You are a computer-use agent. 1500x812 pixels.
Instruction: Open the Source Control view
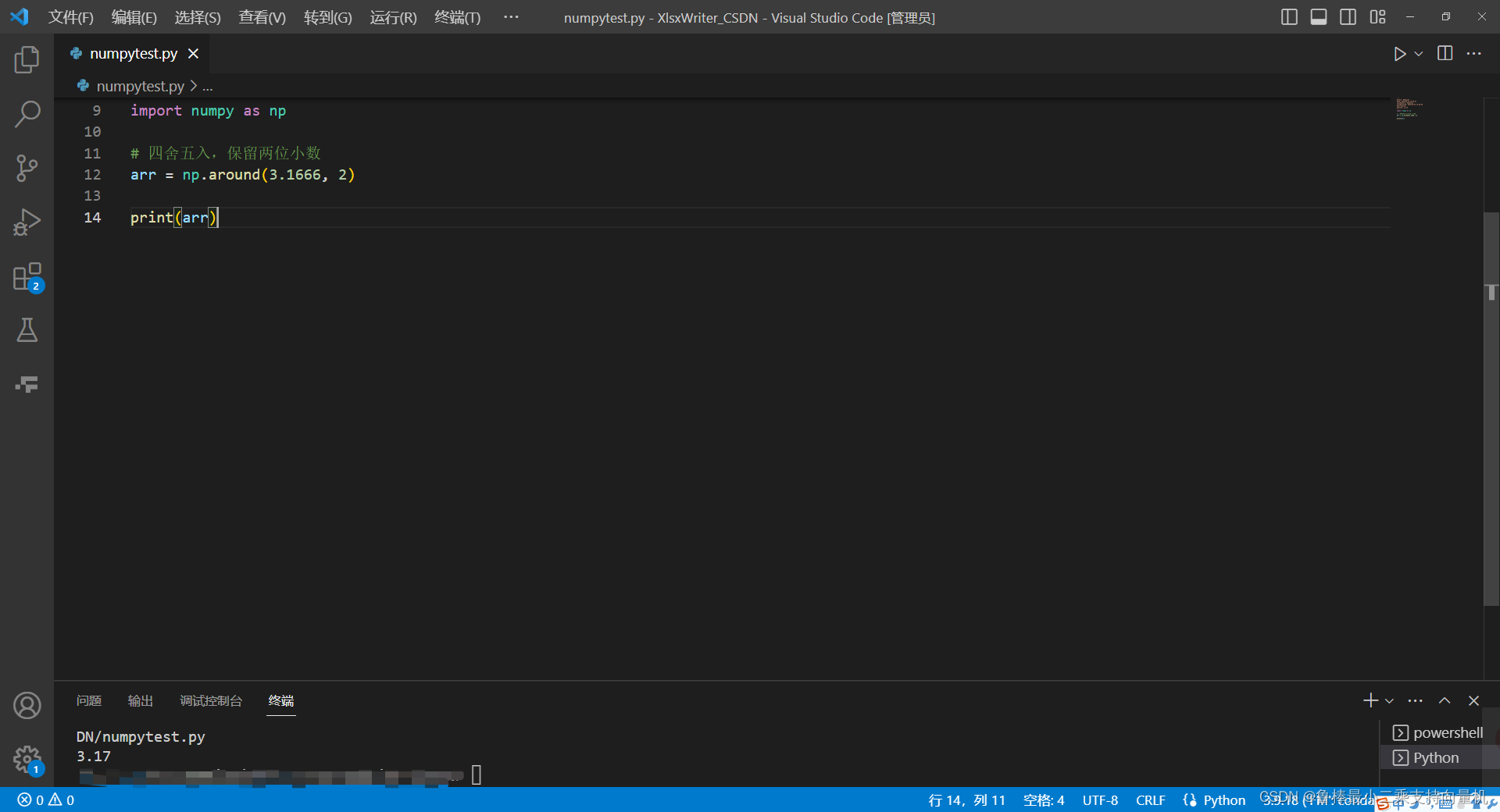click(x=27, y=168)
